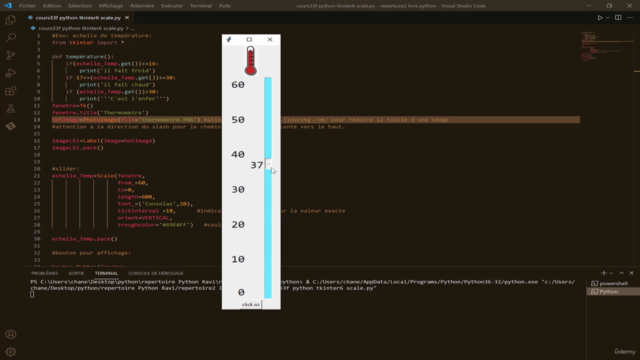Image resolution: width=640 pixels, height=360 pixels.
Task: Switch to the TERMINAL panel tab
Action: (106, 273)
